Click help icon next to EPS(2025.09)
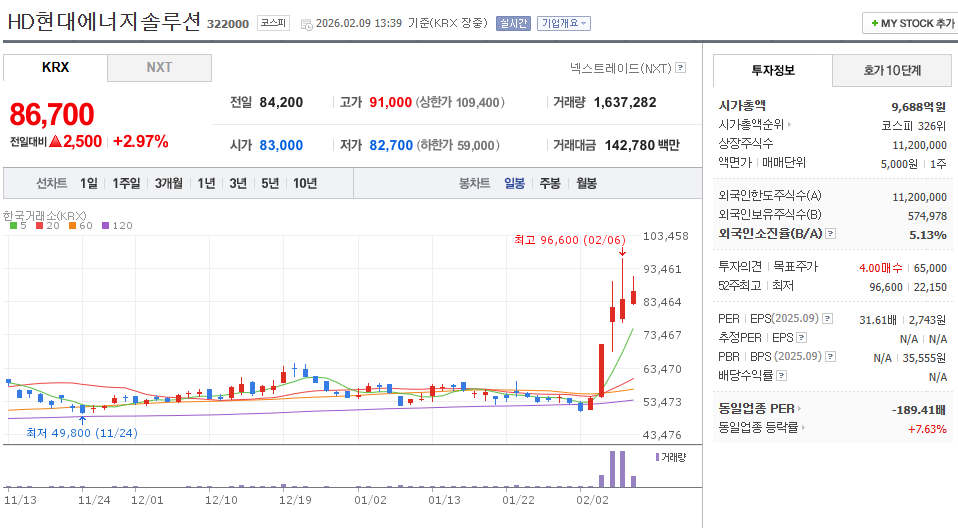Viewport: 958px width, 528px height. pos(827,318)
